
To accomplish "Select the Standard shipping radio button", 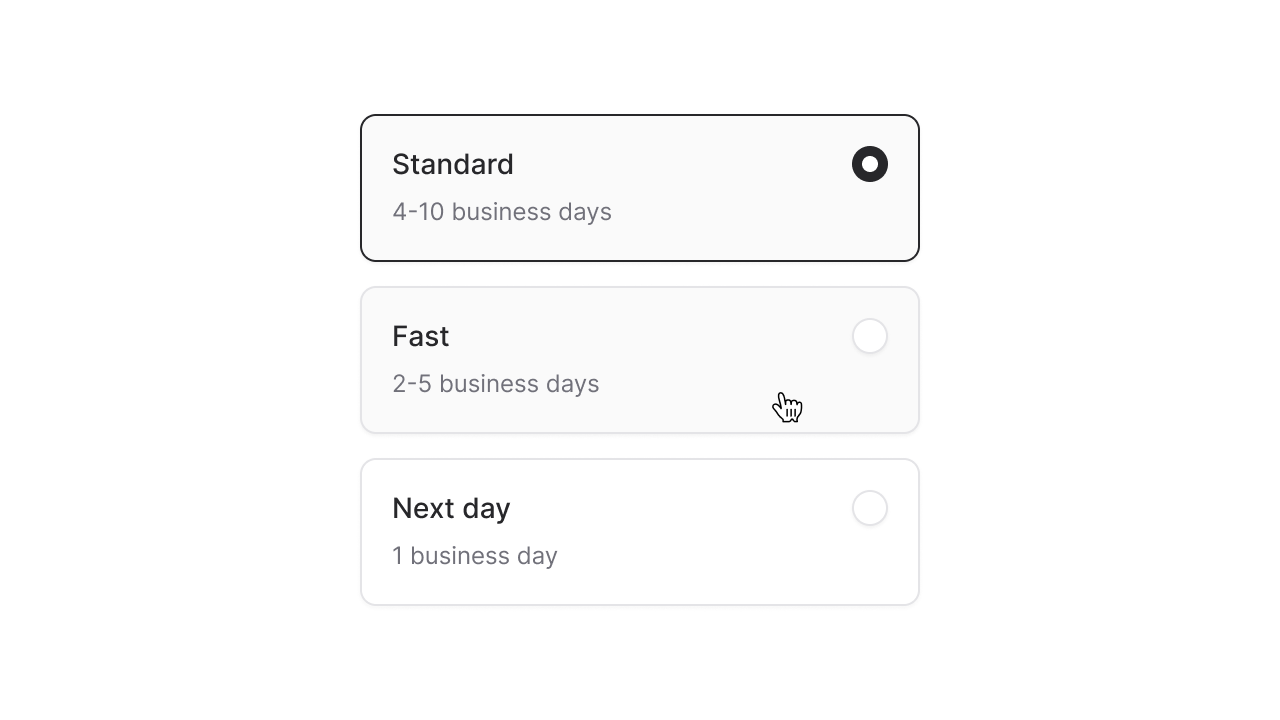I will click(x=870, y=164).
